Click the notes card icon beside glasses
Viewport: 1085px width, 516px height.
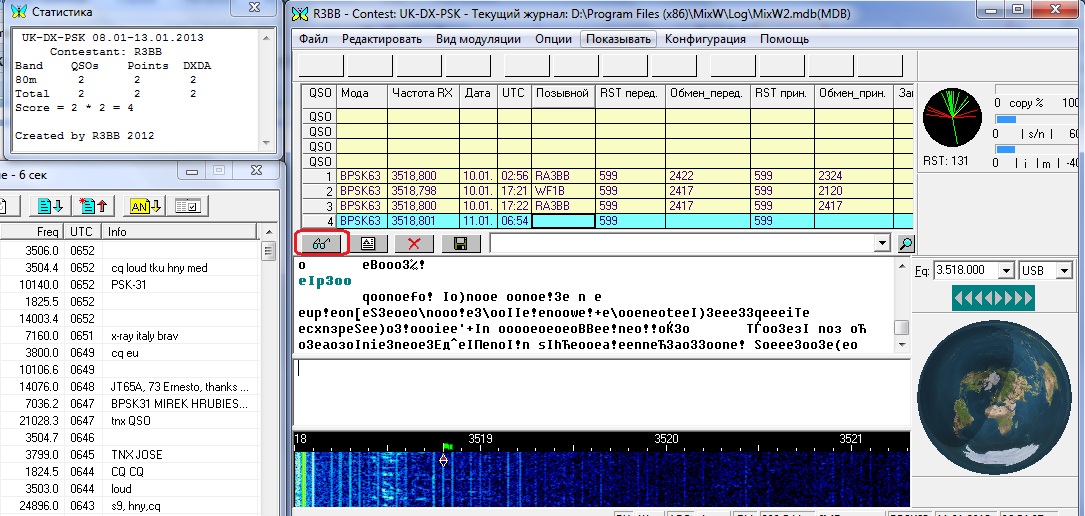pos(367,243)
